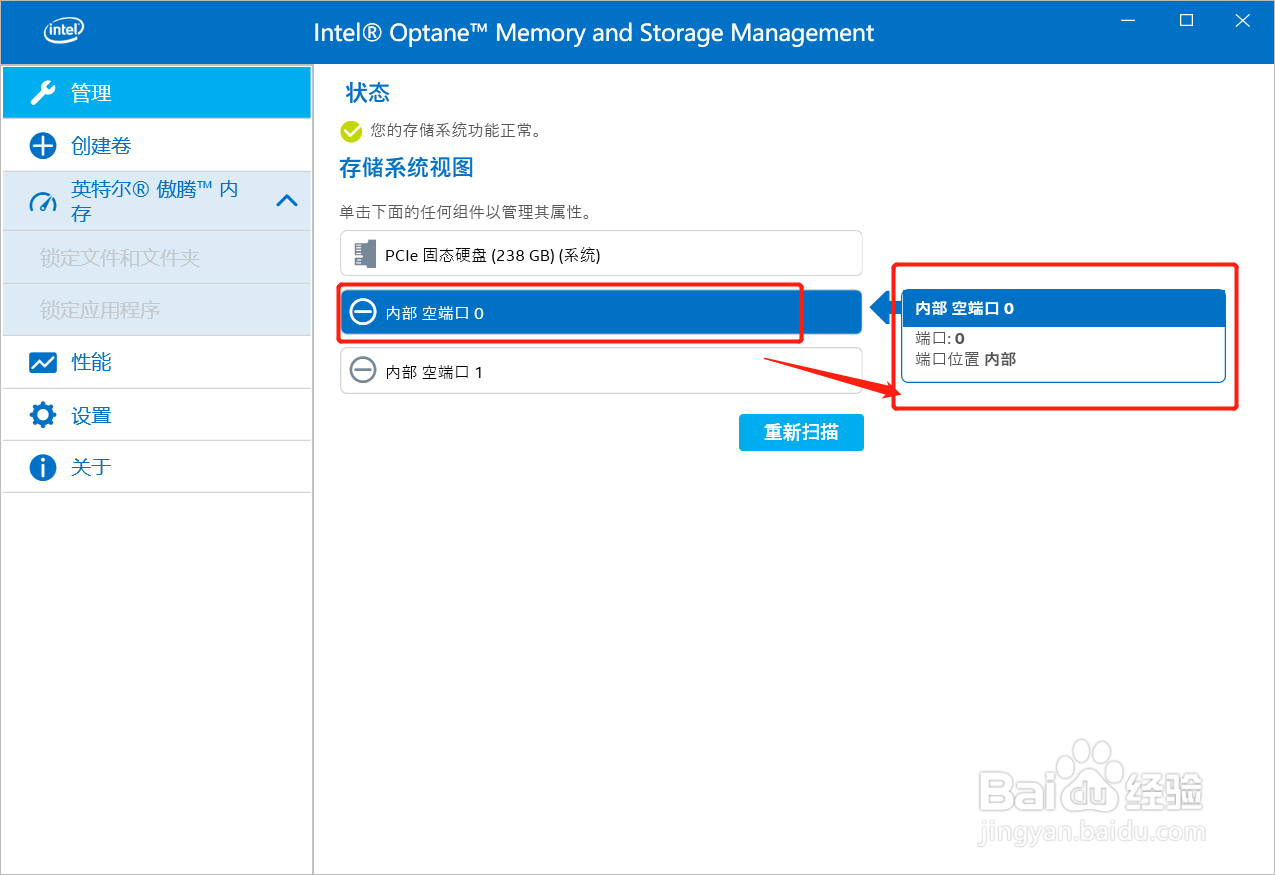
Task: Click the PCIe SSD drive icon
Action: pos(365,255)
